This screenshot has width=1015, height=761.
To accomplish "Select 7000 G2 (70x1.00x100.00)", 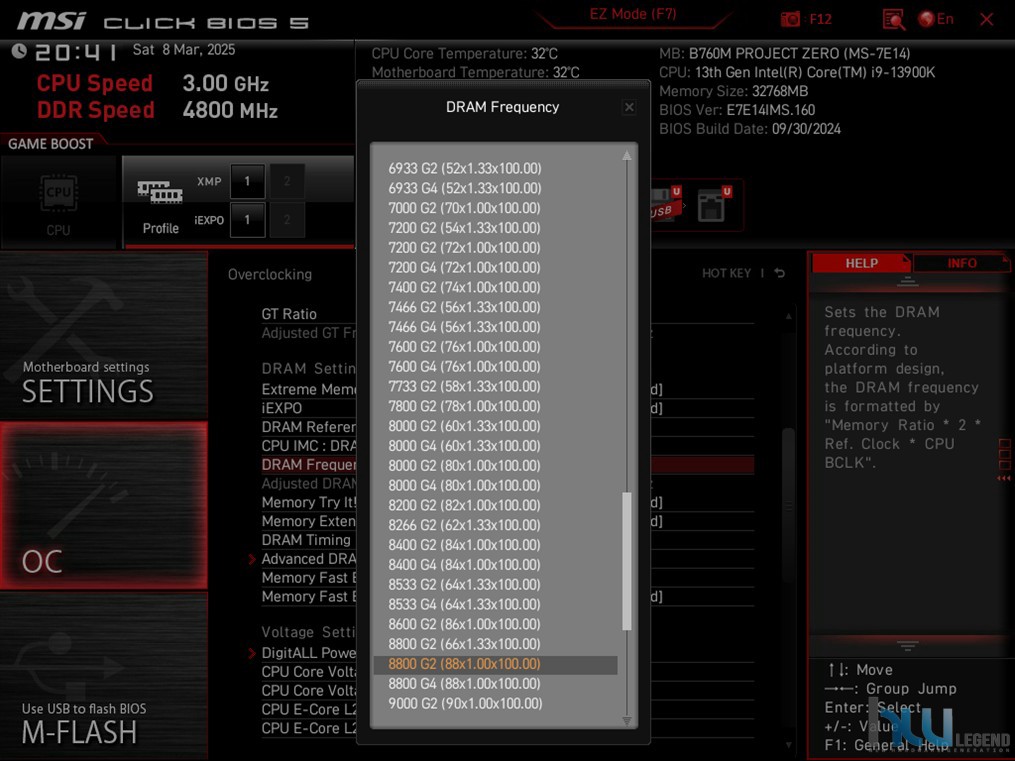I will coord(464,208).
